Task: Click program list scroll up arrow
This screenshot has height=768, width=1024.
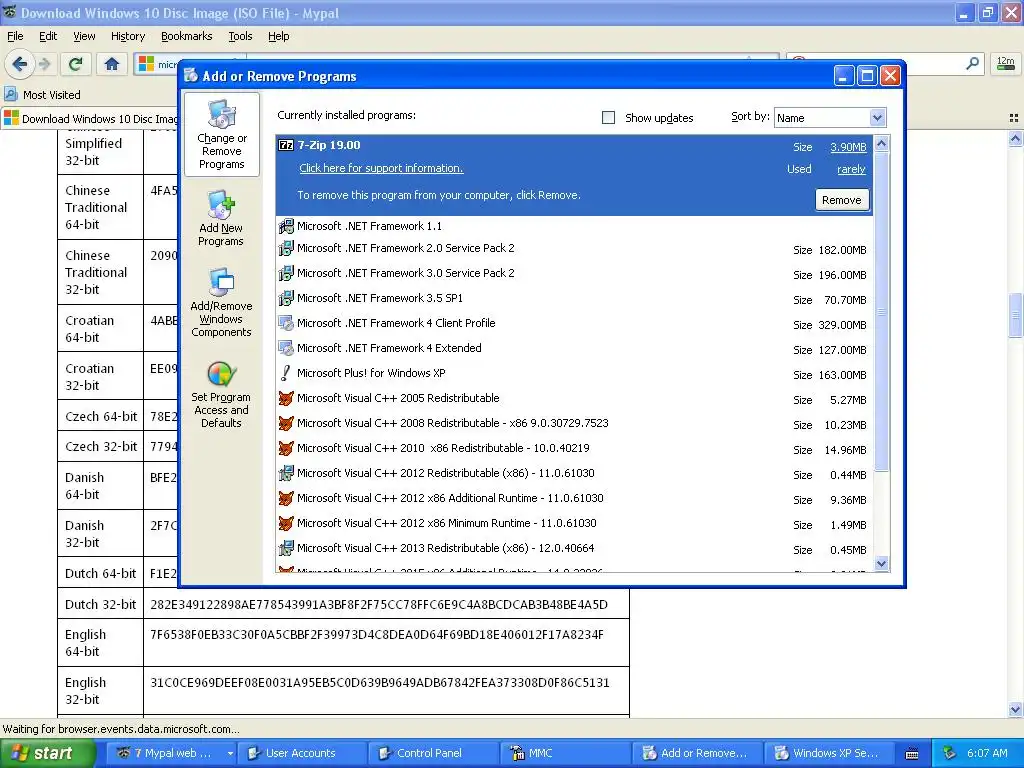Action: coord(882,143)
